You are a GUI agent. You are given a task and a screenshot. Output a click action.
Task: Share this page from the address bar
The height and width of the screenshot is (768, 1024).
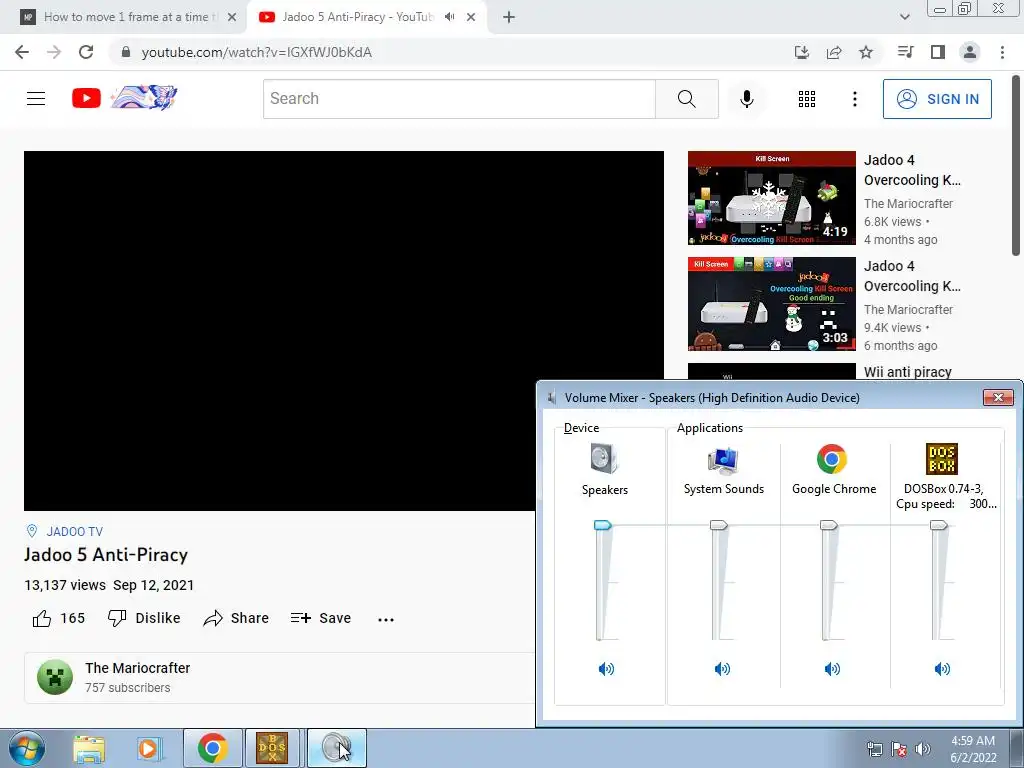click(834, 52)
